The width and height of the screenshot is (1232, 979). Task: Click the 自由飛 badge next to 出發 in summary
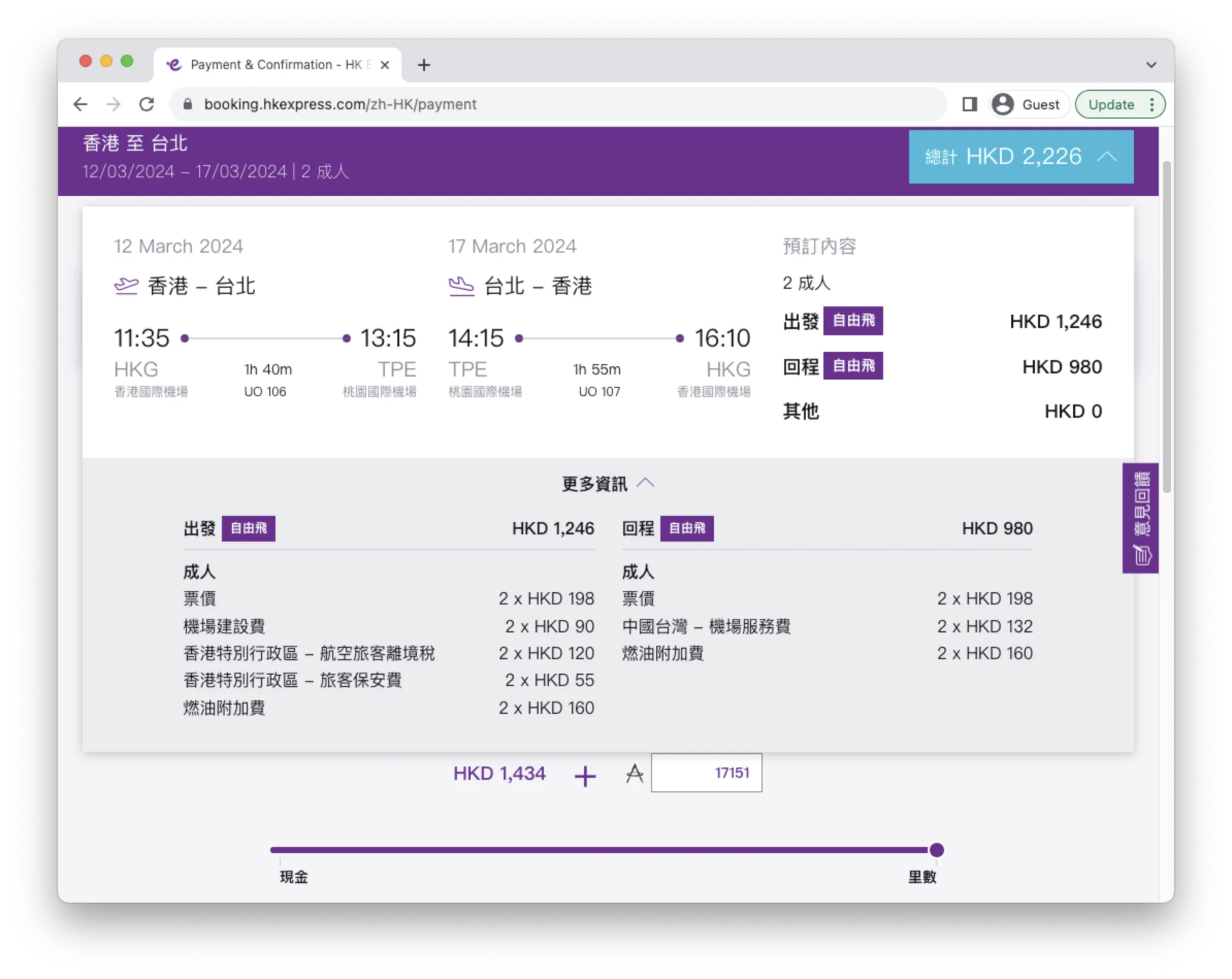853,321
